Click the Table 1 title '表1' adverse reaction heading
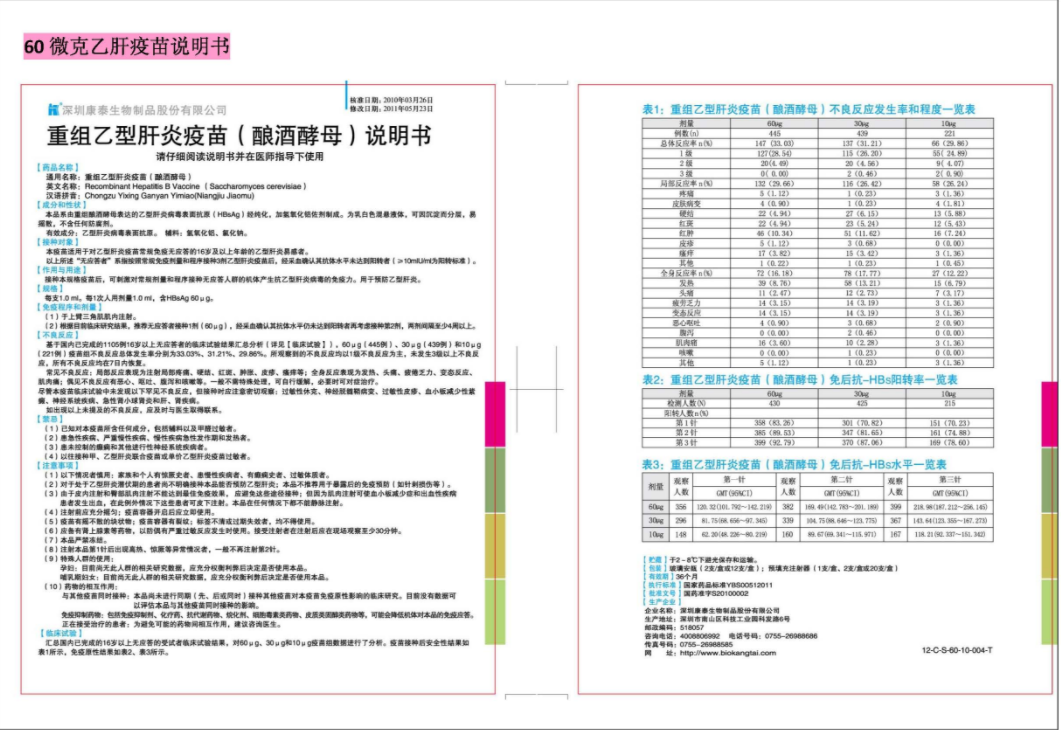Image resolution: width=1061 pixels, height=730 pixels. 809,109
